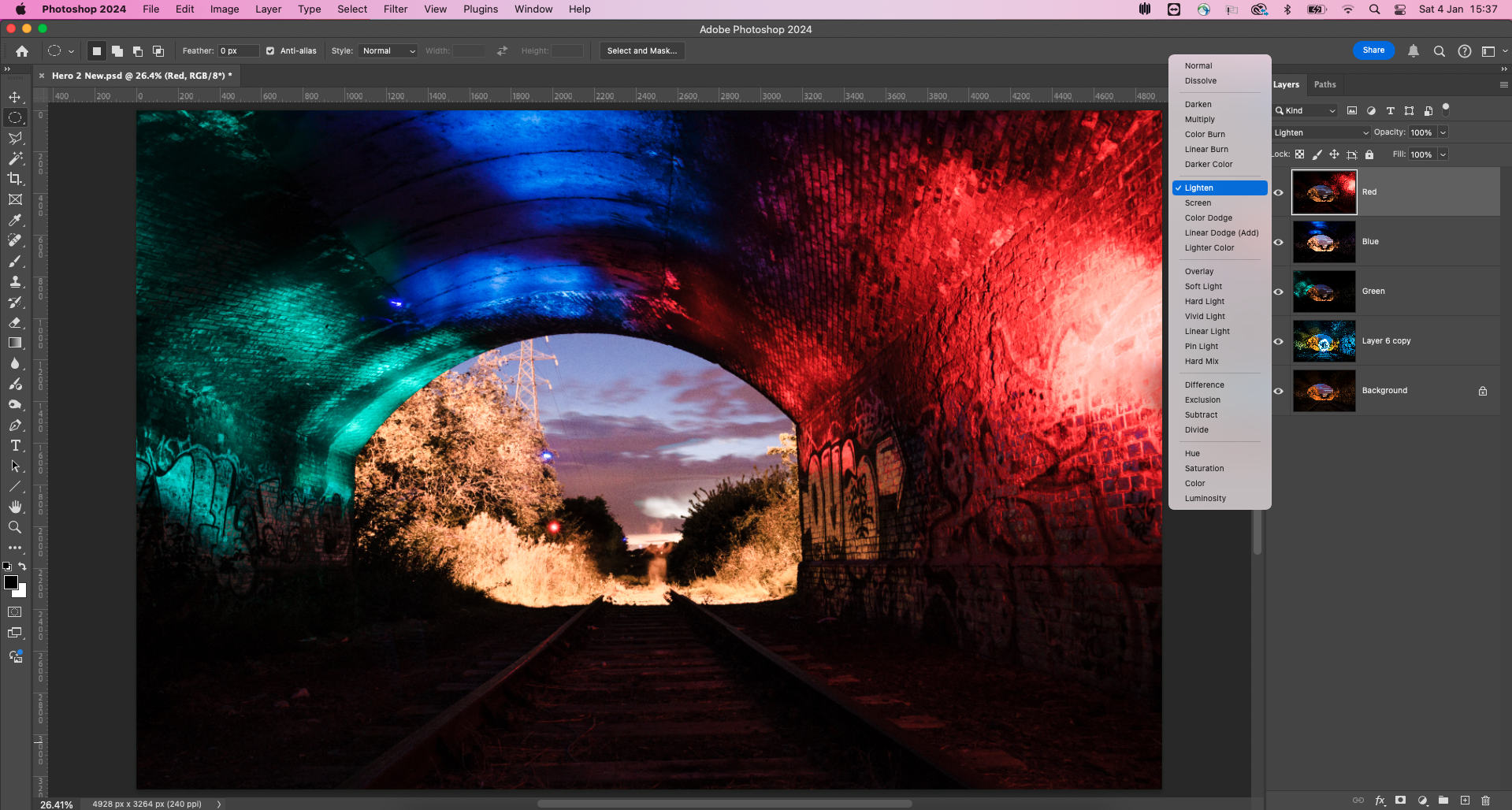The width and height of the screenshot is (1512, 810).
Task: Open the Style dropdown set to Normal
Action: (388, 51)
